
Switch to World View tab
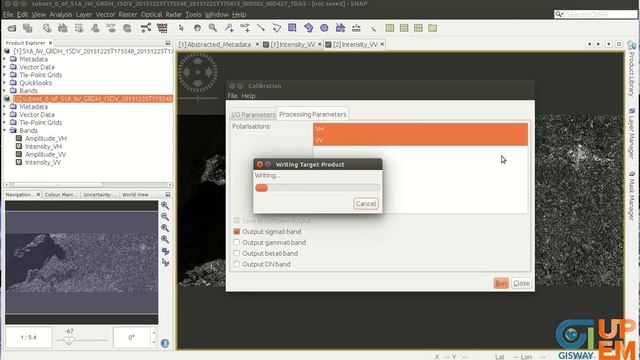tap(135, 195)
